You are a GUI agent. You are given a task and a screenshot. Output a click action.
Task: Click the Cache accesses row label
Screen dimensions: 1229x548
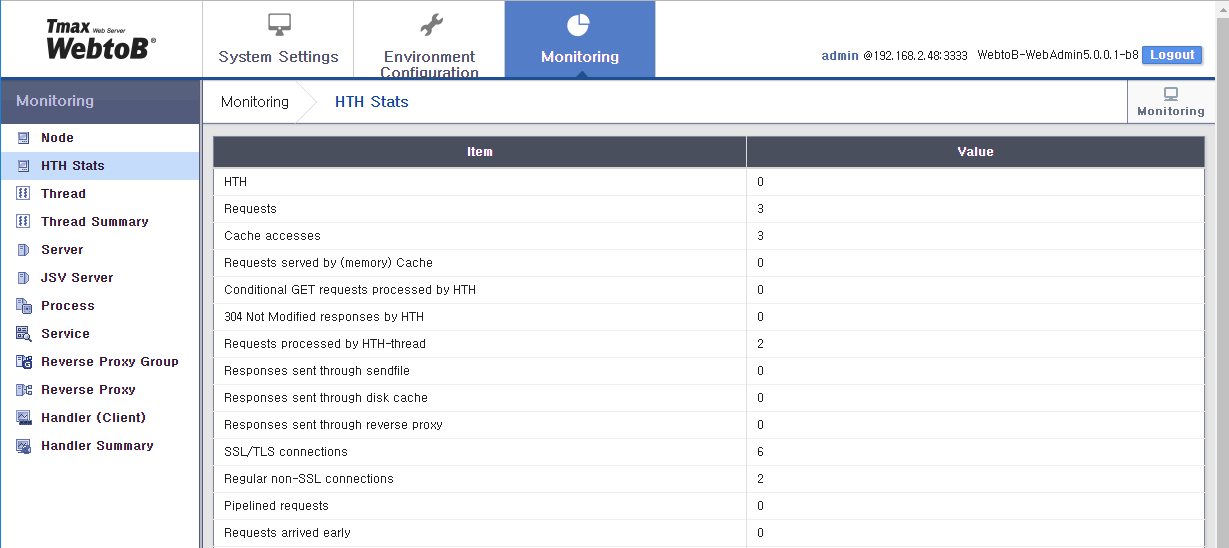coord(272,236)
